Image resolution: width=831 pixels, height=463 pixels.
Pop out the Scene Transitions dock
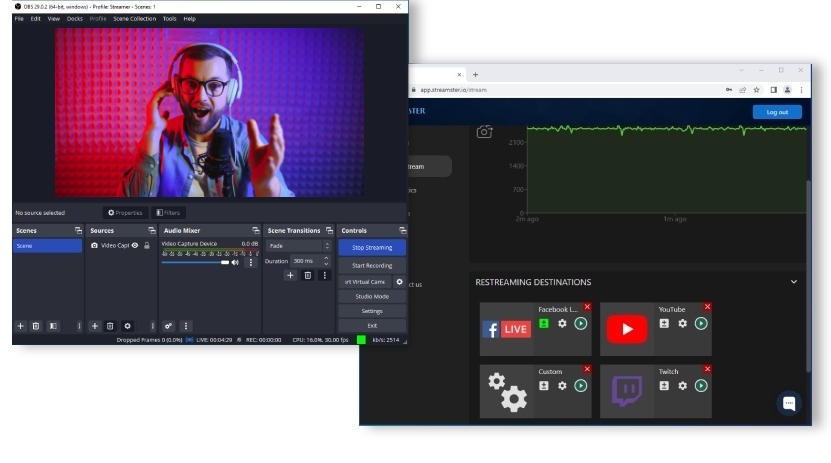pos(330,230)
